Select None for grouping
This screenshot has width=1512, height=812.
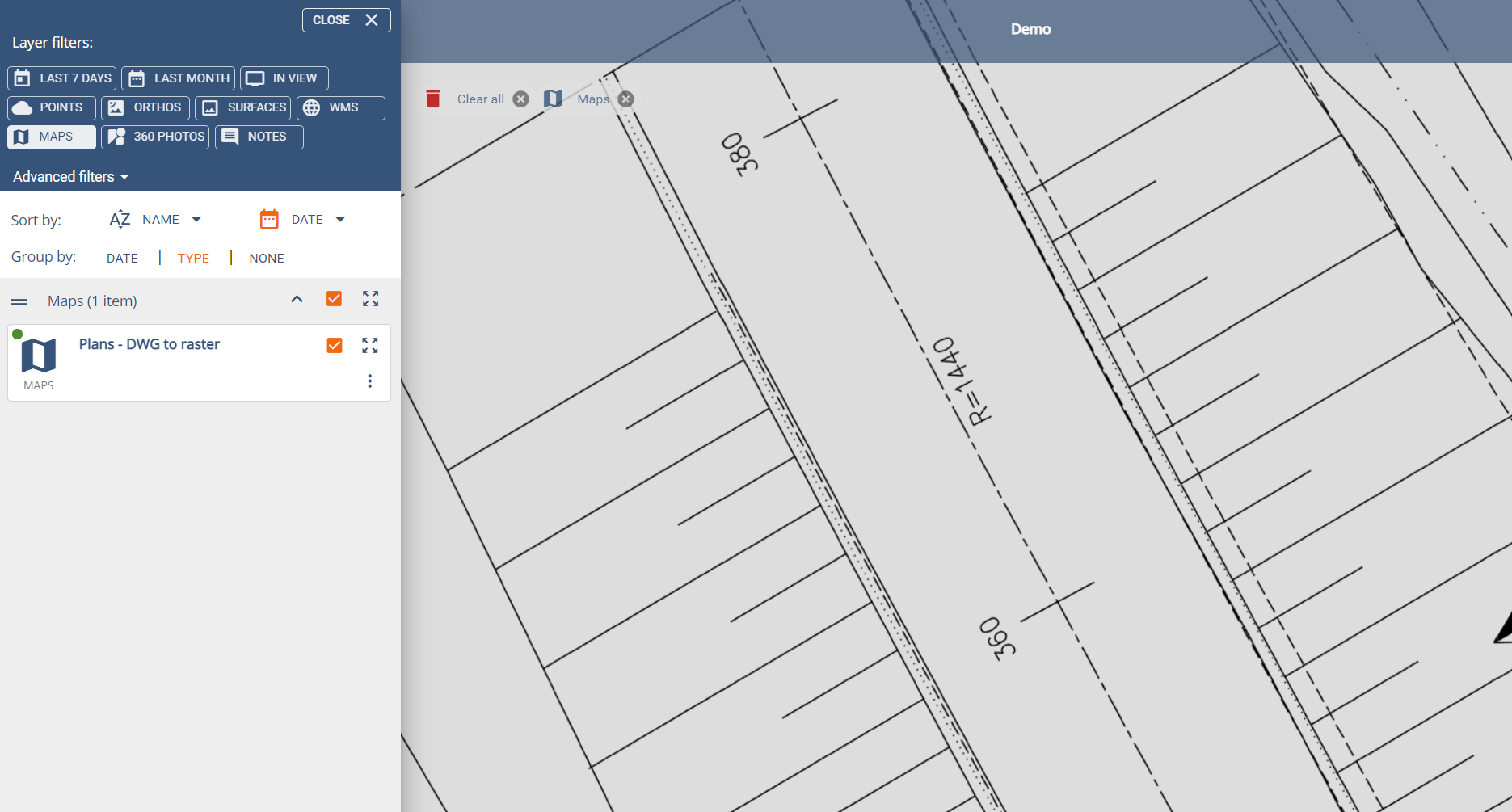click(267, 259)
